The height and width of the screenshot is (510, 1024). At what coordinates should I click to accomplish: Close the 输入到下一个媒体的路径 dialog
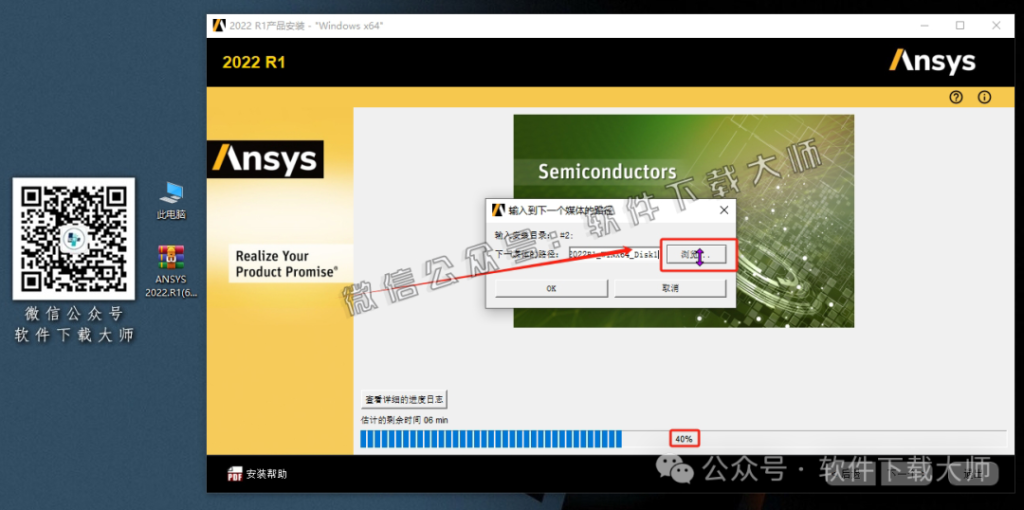(724, 210)
